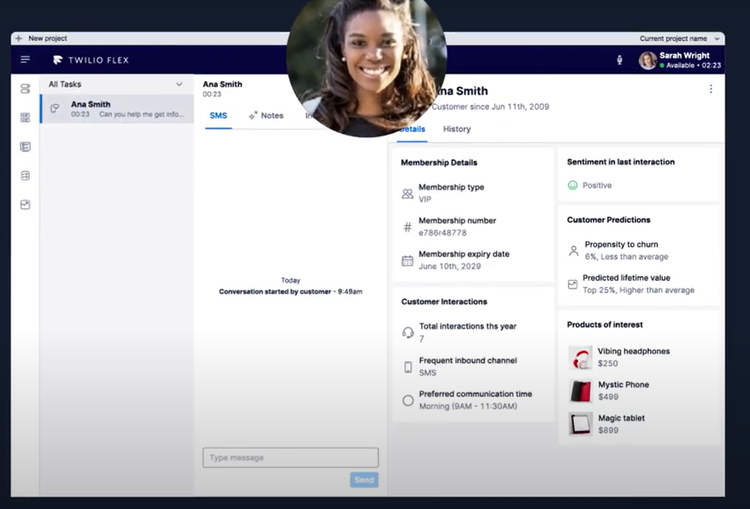Open the hamburger menu in the header
Screen dimensions: 750x509
pyautogui.click(x=25, y=60)
